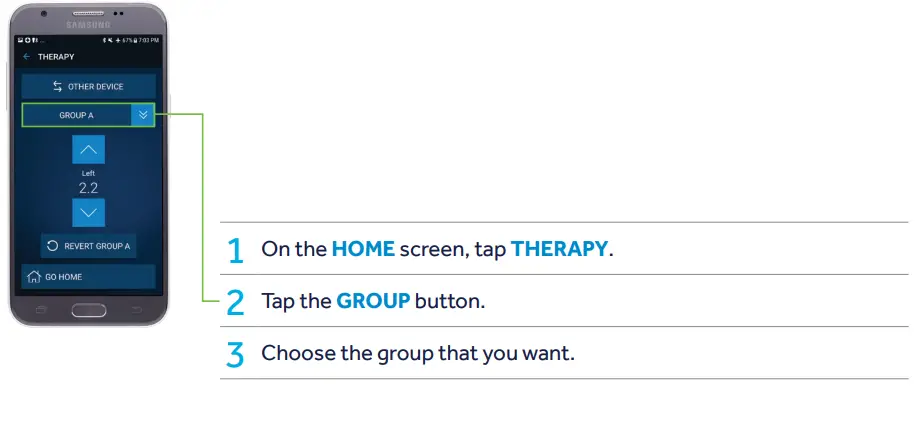Tap the clock in the status bar

(149, 40)
